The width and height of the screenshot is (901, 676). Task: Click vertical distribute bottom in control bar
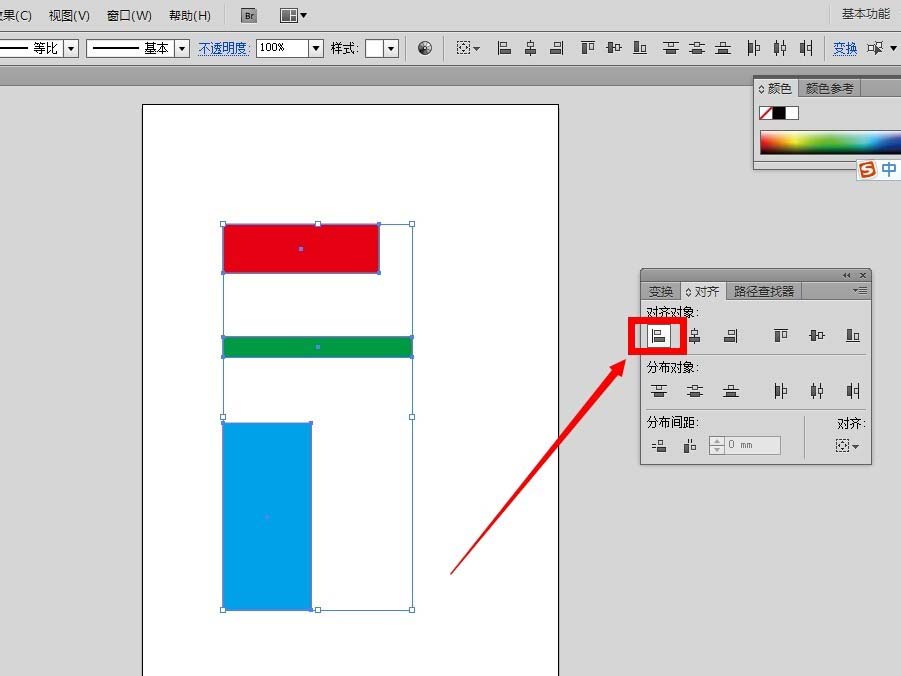point(723,48)
